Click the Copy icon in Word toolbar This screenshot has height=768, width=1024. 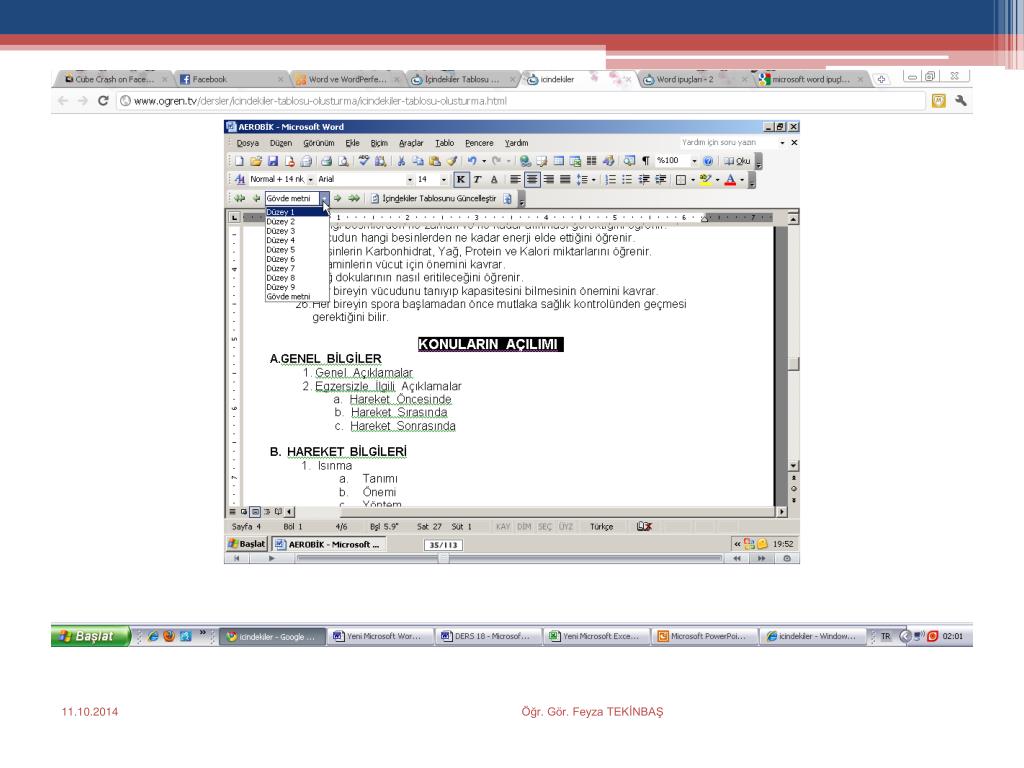pyautogui.click(x=419, y=161)
